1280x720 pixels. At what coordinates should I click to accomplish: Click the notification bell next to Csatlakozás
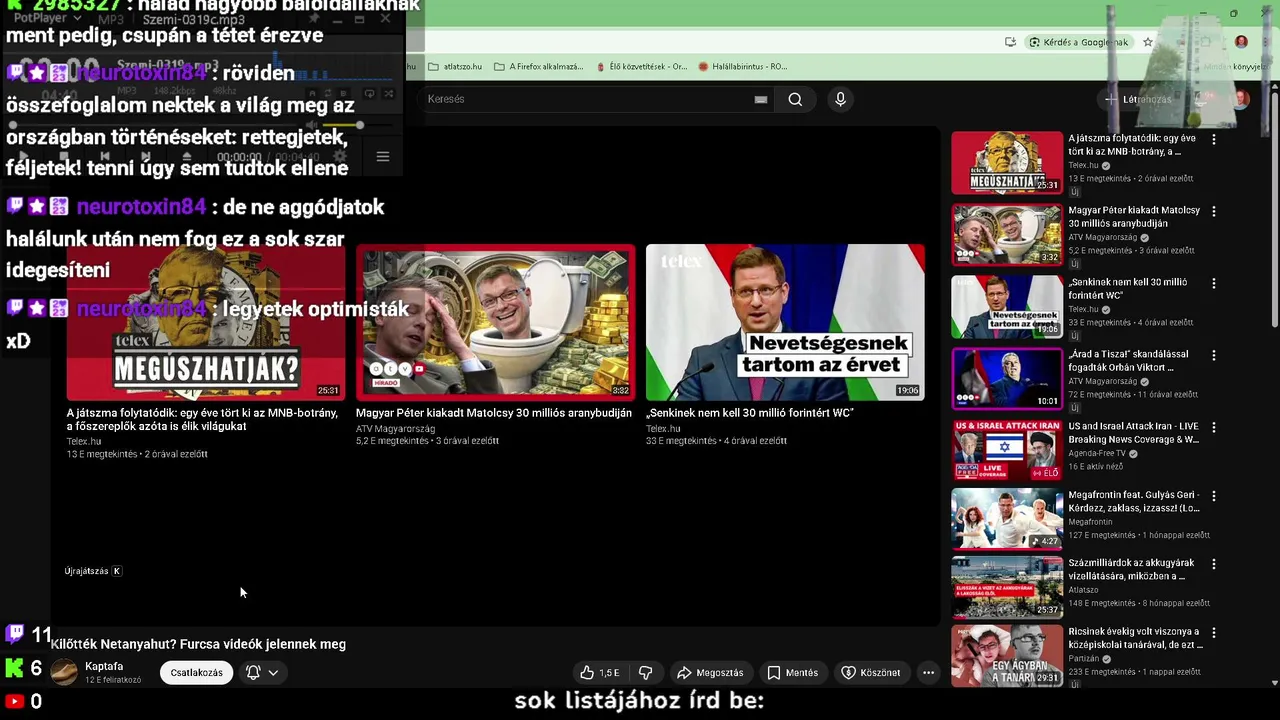point(253,673)
